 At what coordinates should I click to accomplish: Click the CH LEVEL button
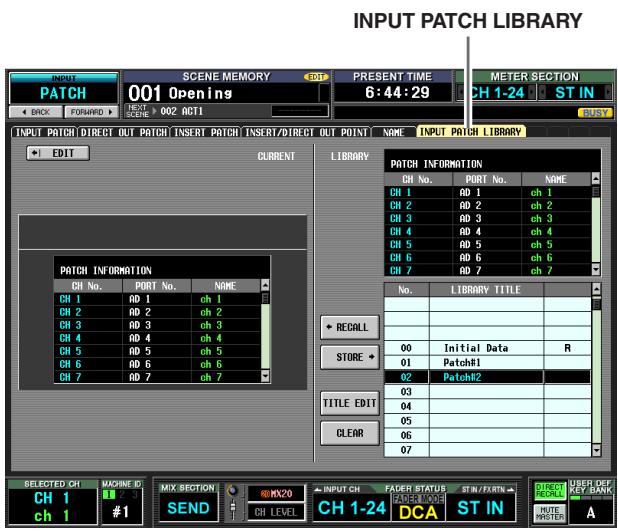275,512
